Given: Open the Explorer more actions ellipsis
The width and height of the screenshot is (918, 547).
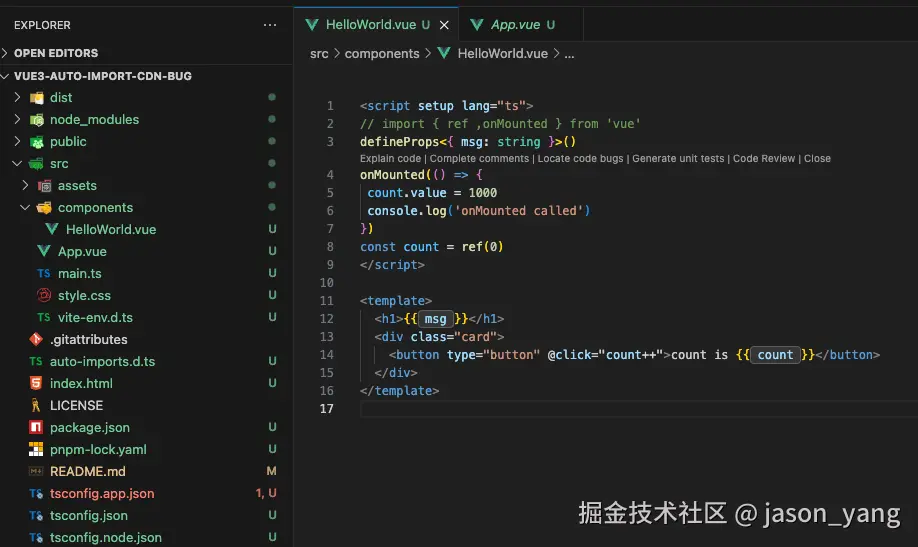Looking at the screenshot, I should (270, 25).
